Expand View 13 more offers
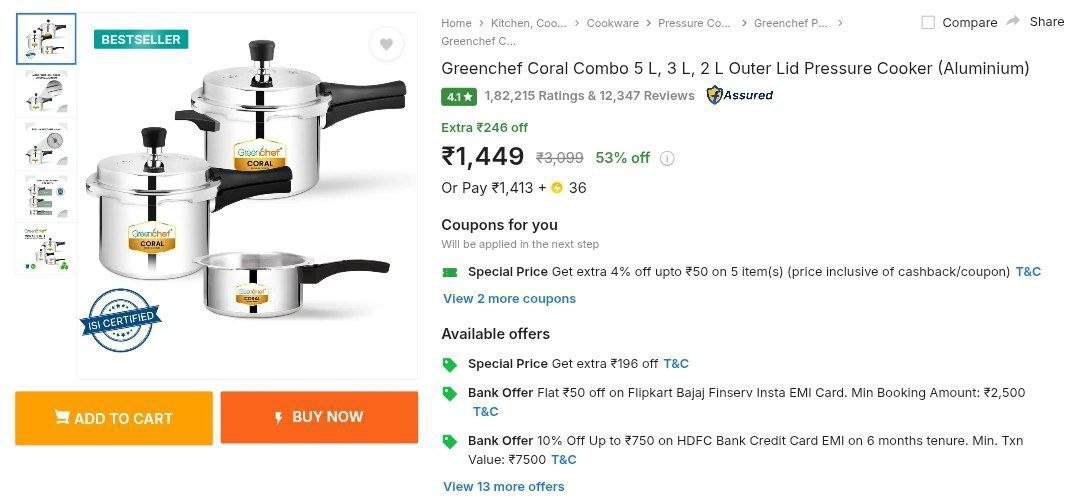This screenshot has width=1080, height=500. [x=503, y=487]
